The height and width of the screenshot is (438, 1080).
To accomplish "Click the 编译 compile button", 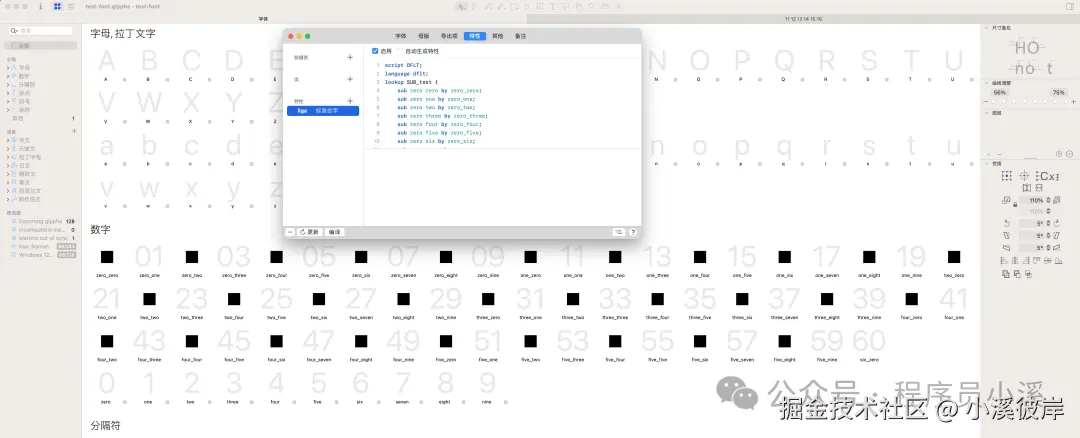I will click(334, 232).
